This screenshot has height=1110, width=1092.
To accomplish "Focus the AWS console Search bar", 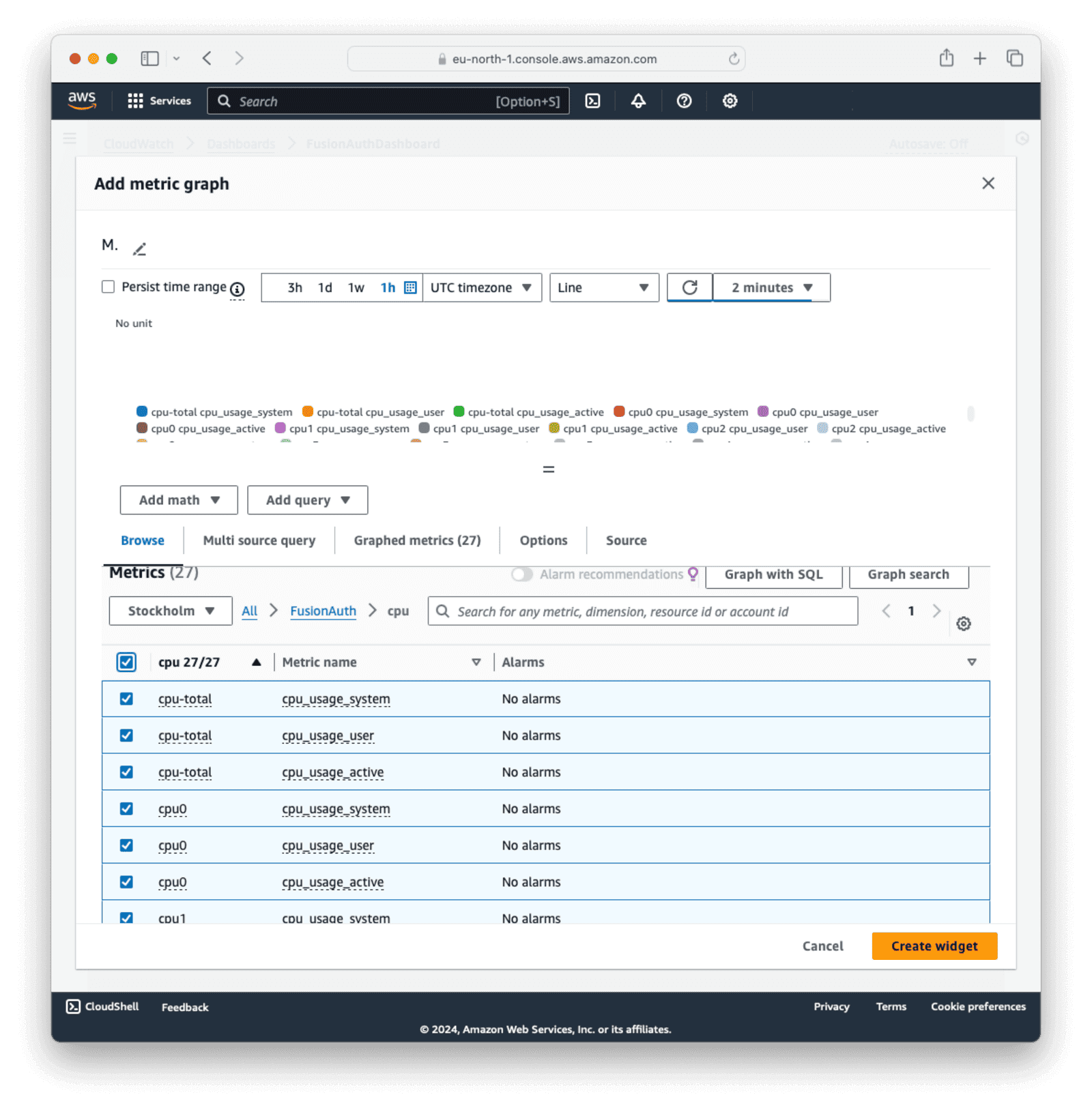I will (388, 101).
